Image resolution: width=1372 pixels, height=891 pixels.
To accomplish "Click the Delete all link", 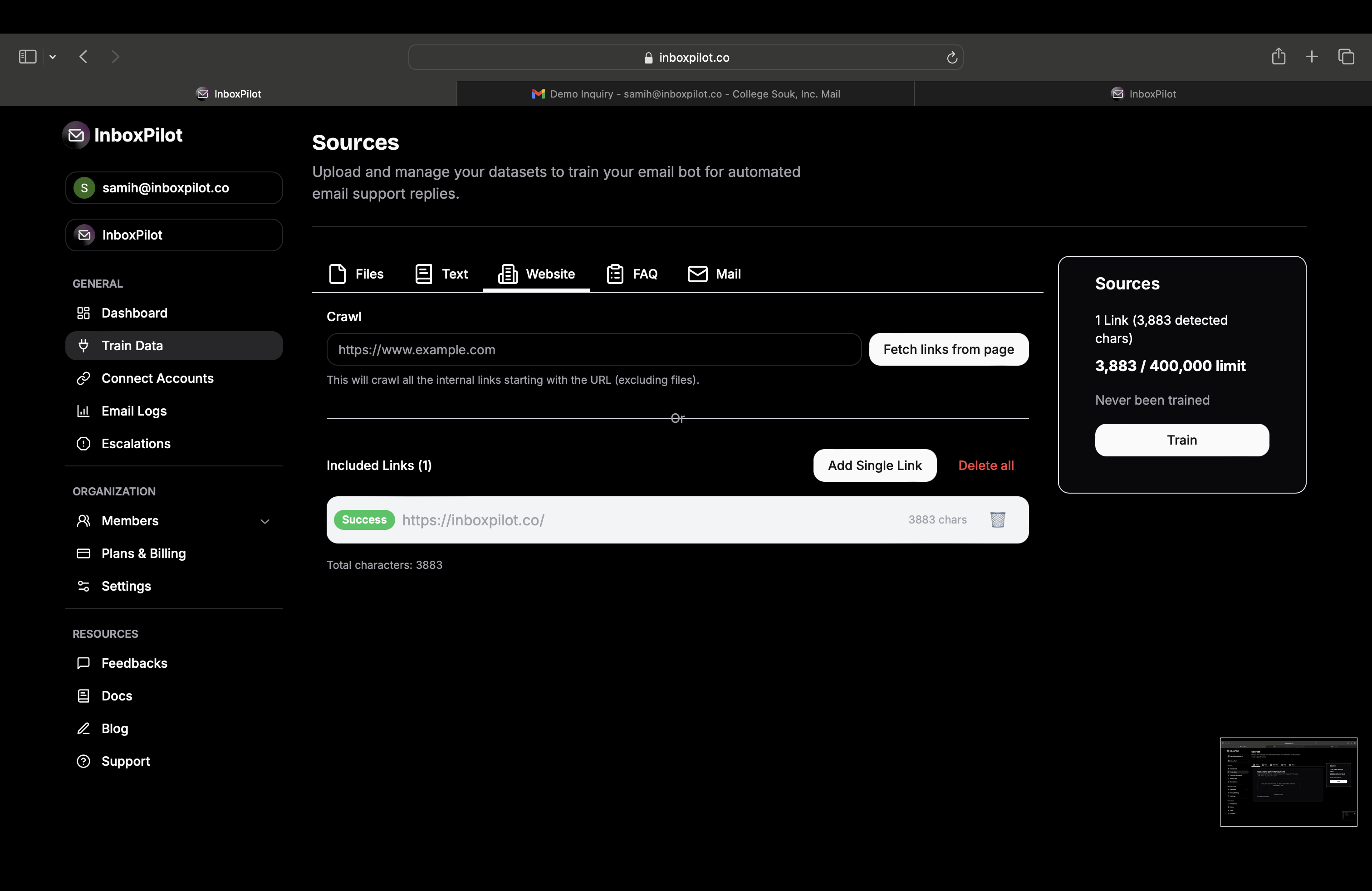I will tap(986, 465).
